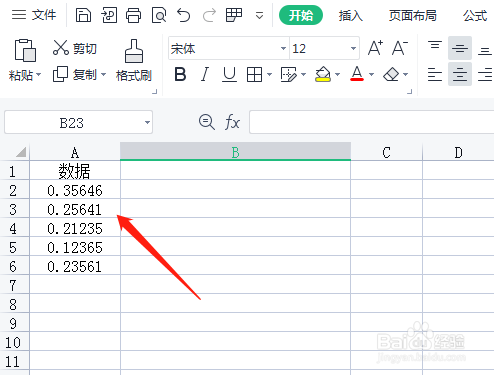The image size is (494, 375).
Task: Toggle Bold formatting
Action: coord(180,74)
